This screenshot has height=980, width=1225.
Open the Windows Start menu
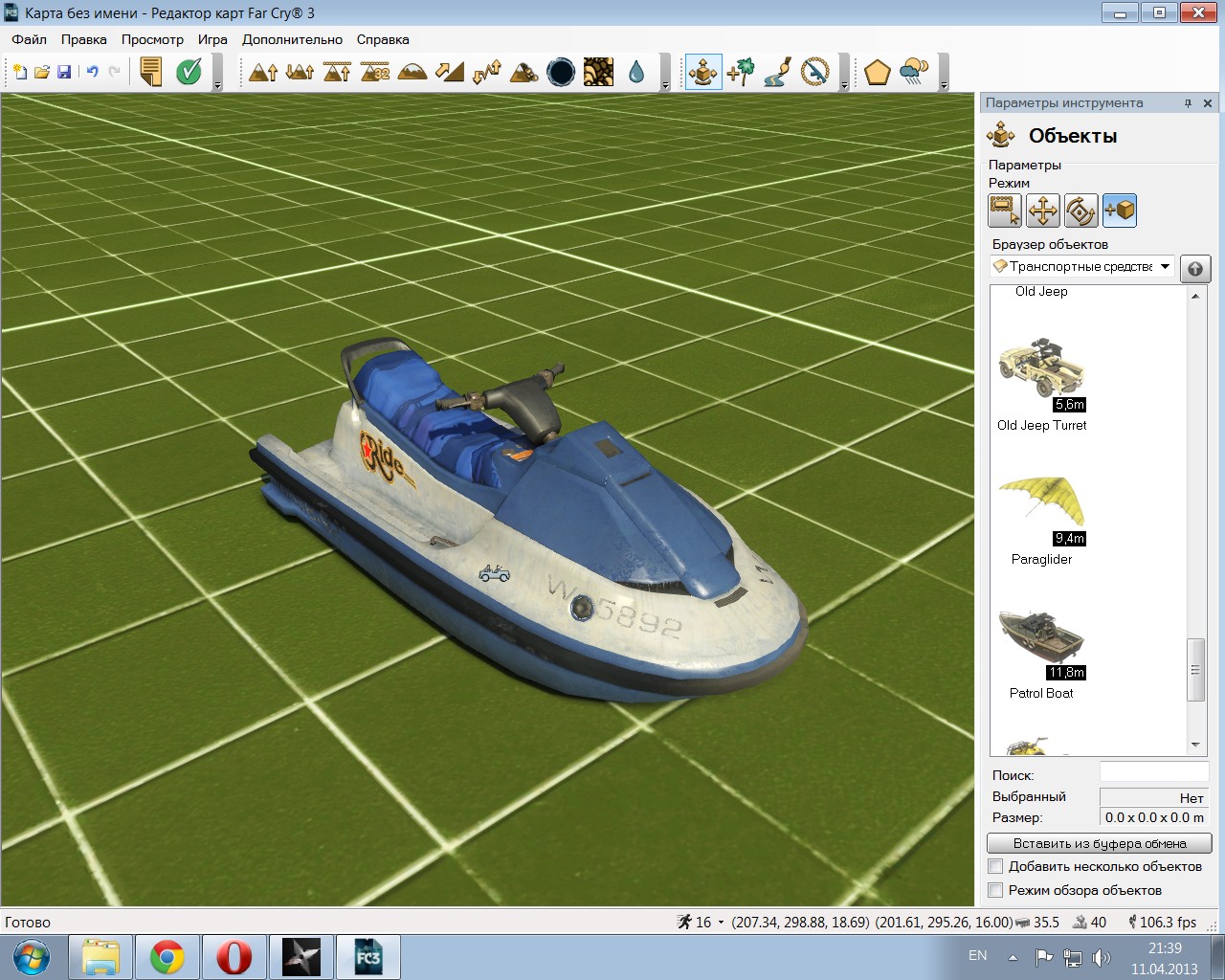point(33,956)
